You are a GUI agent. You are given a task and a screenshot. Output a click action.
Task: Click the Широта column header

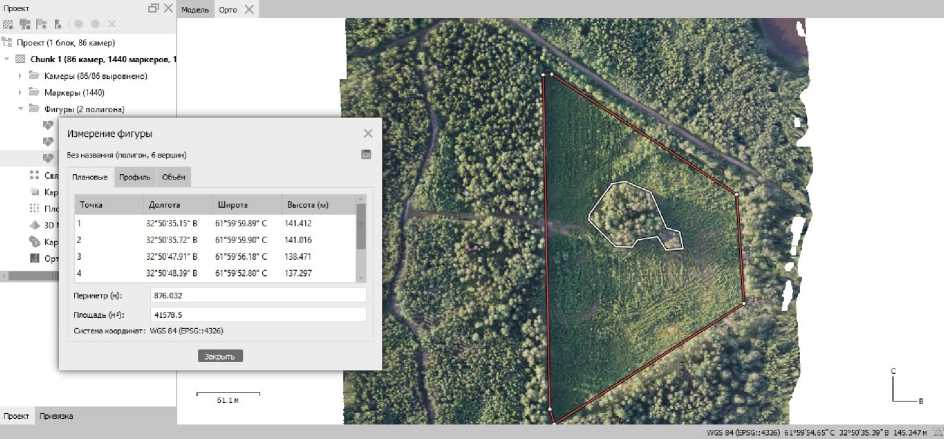(247, 205)
